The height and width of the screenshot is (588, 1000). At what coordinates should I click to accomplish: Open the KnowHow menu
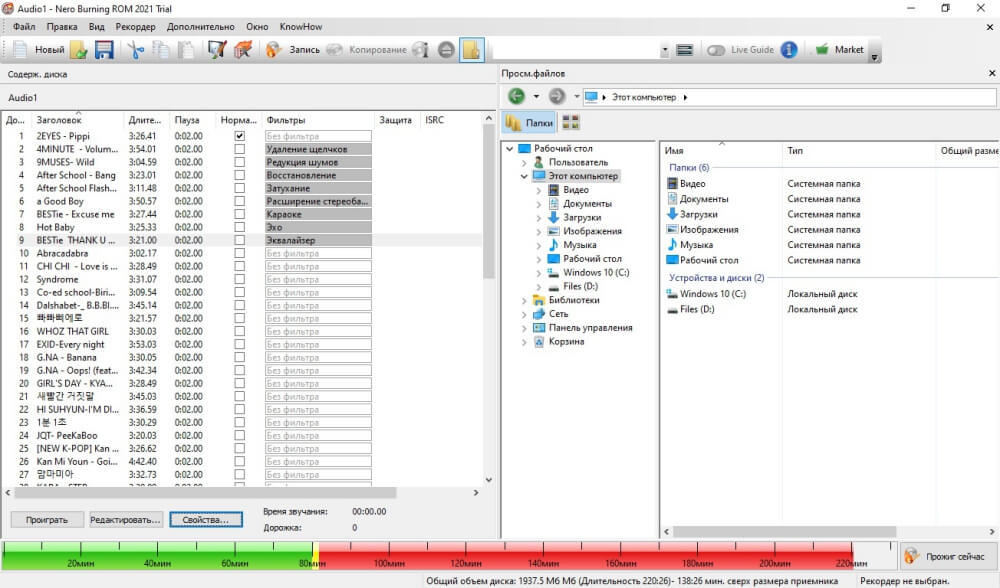(x=300, y=27)
